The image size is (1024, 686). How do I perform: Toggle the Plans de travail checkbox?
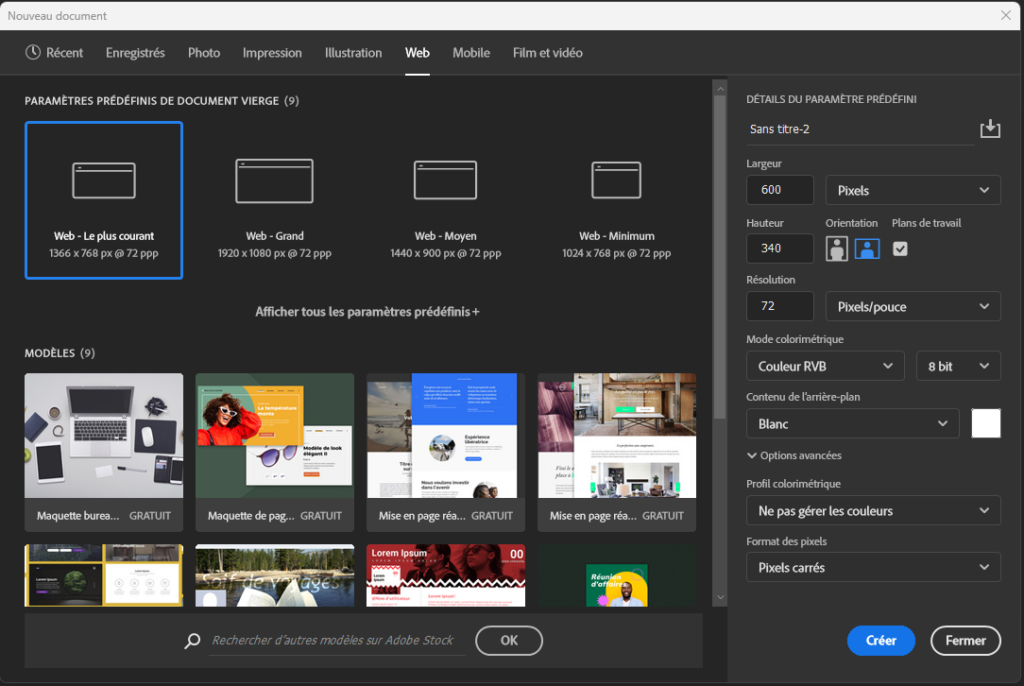point(900,249)
